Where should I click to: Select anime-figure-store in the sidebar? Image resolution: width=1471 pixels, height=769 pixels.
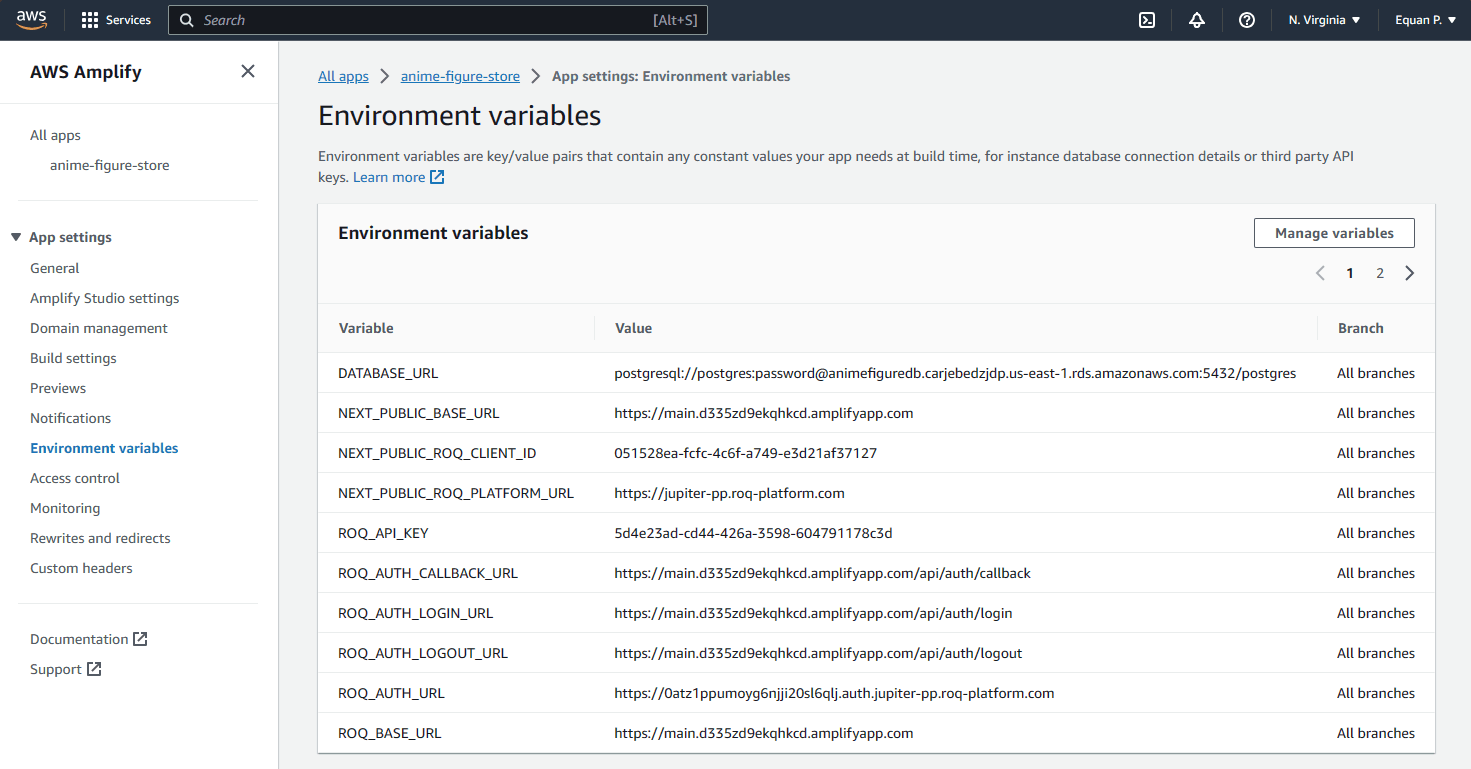tap(110, 165)
